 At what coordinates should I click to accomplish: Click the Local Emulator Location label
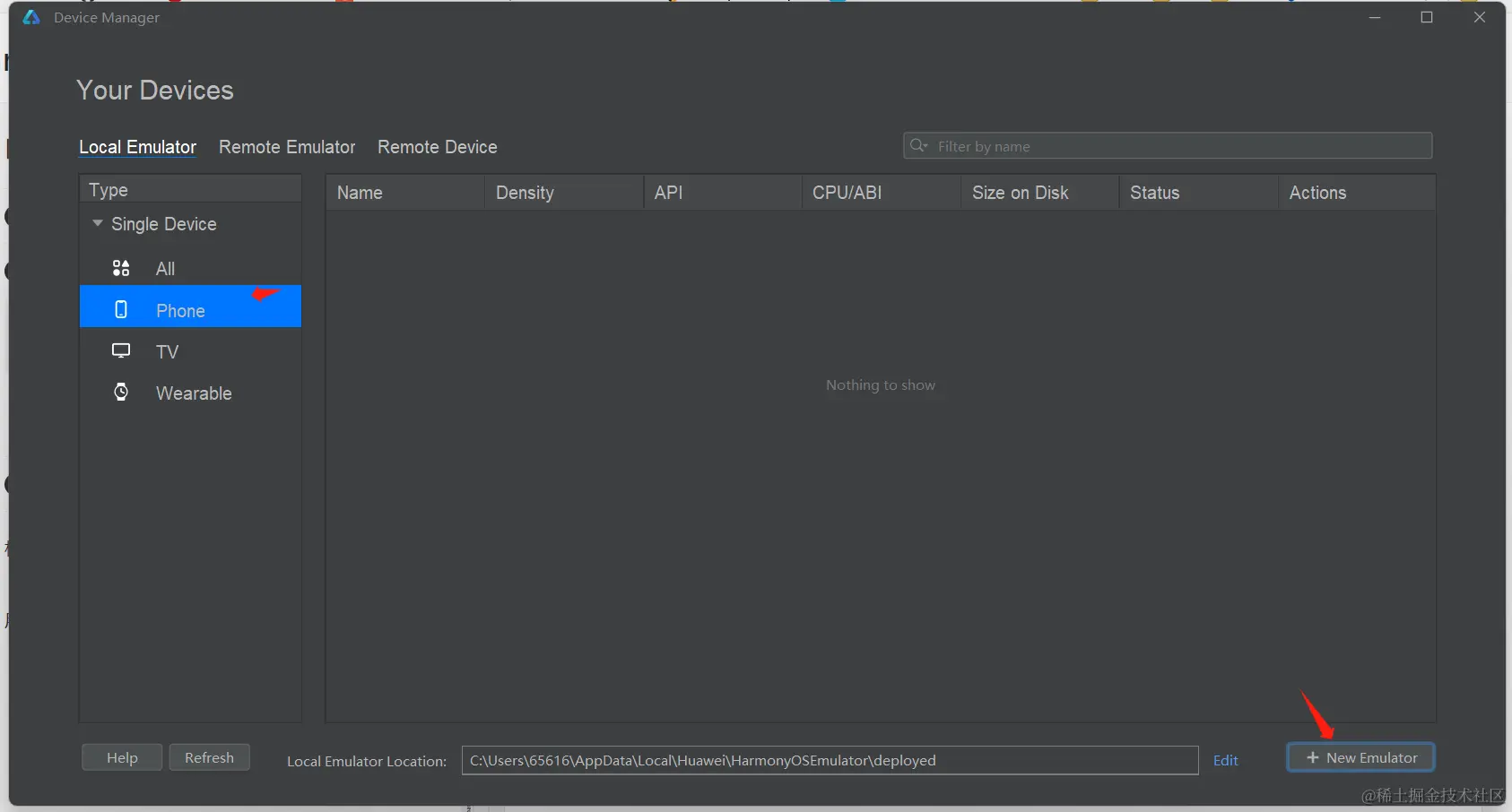pyautogui.click(x=367, y=761)
